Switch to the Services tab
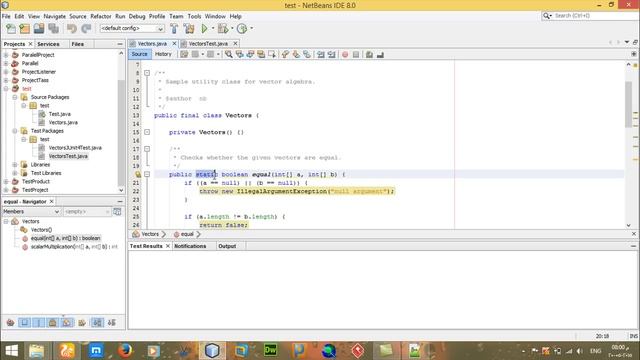 coord(48,44)
